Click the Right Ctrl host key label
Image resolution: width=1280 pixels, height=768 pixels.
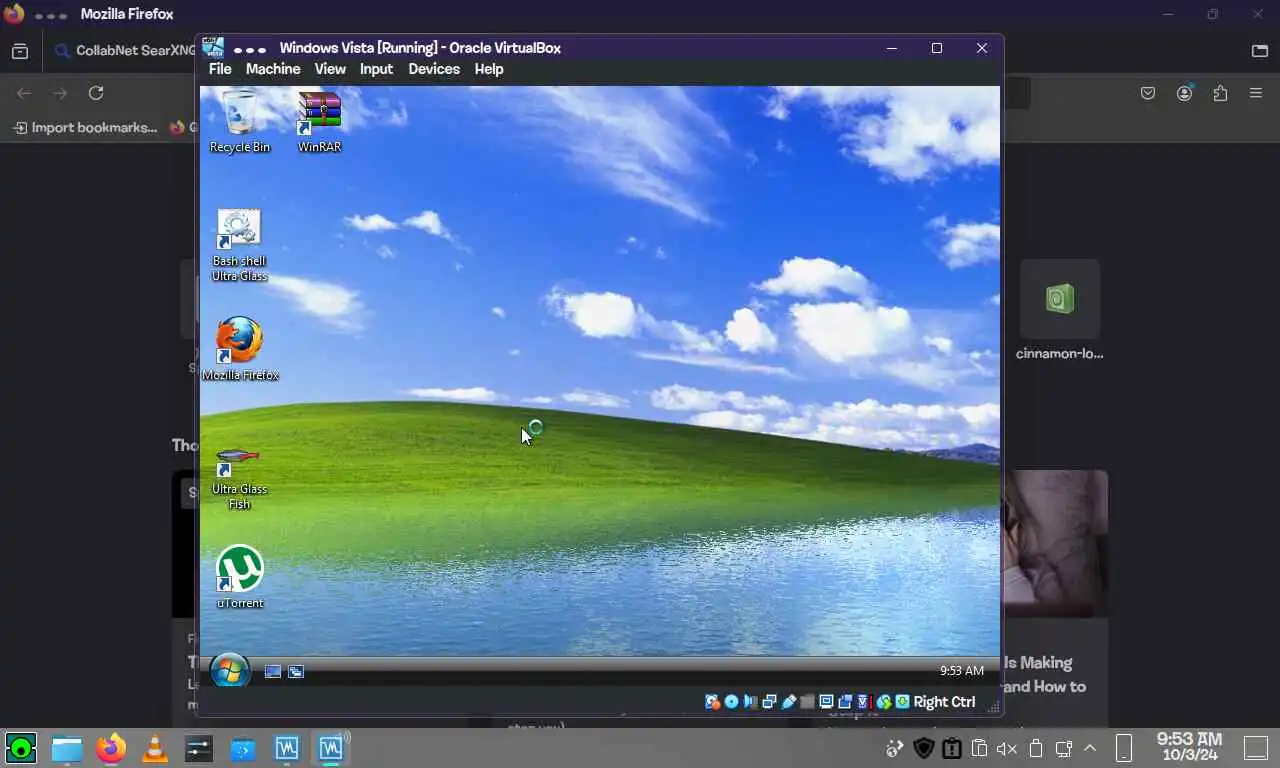click(944, 702)
